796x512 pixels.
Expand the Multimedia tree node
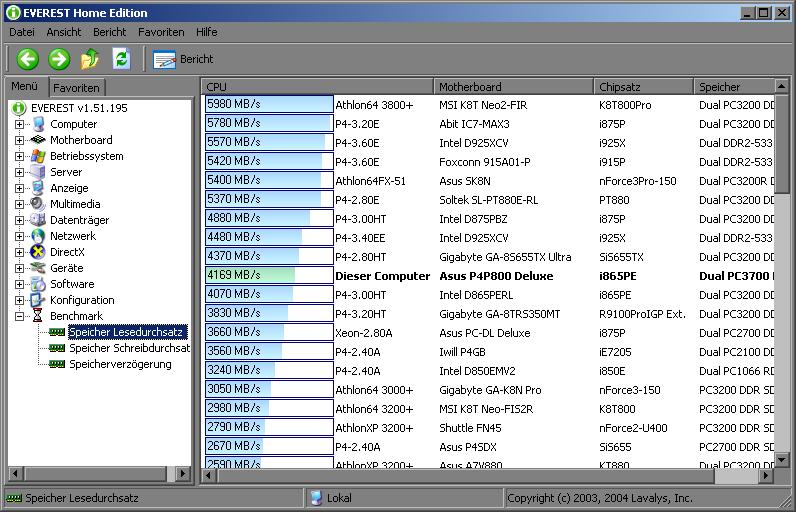point(19,204)
